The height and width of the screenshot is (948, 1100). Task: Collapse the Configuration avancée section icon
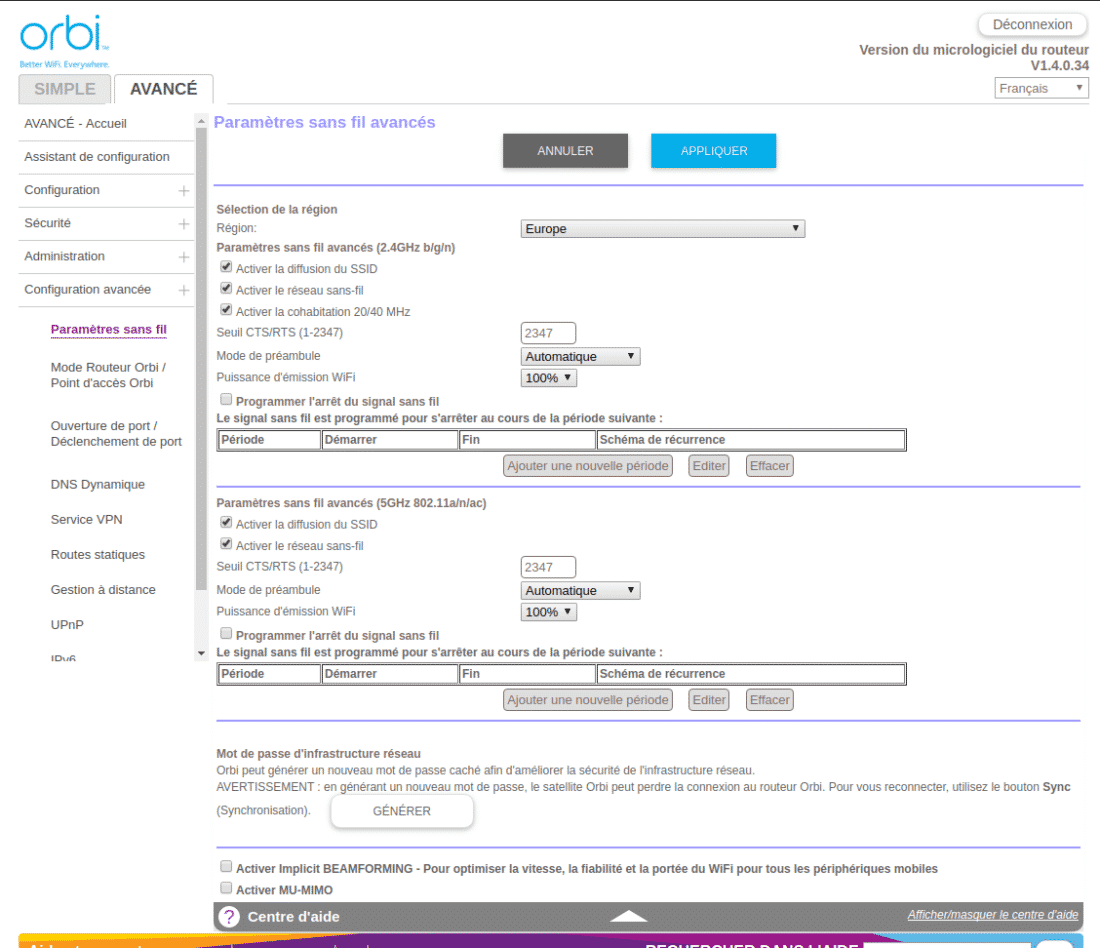pyautogui.click(x=184, y=290)
